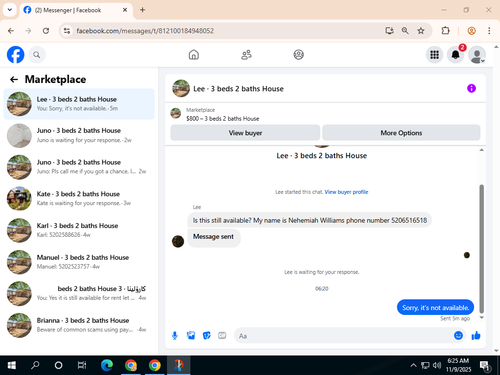The height and width of the screenshot is (375, 500).
Task: Open the chat with the Arabic-named buyer
Action: (x=79, y=293)
